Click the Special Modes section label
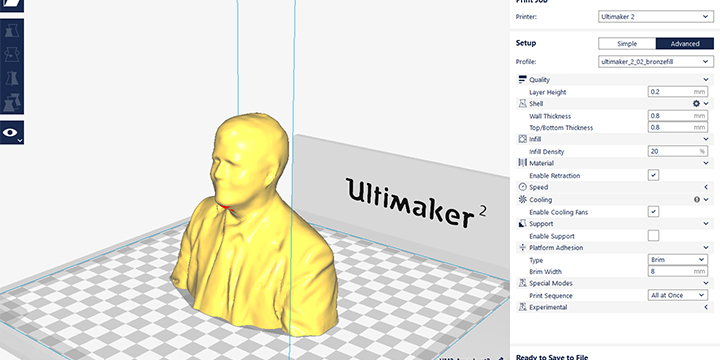Image resolution: width=720 pixels, height=360 pixels. coord(551,283)
